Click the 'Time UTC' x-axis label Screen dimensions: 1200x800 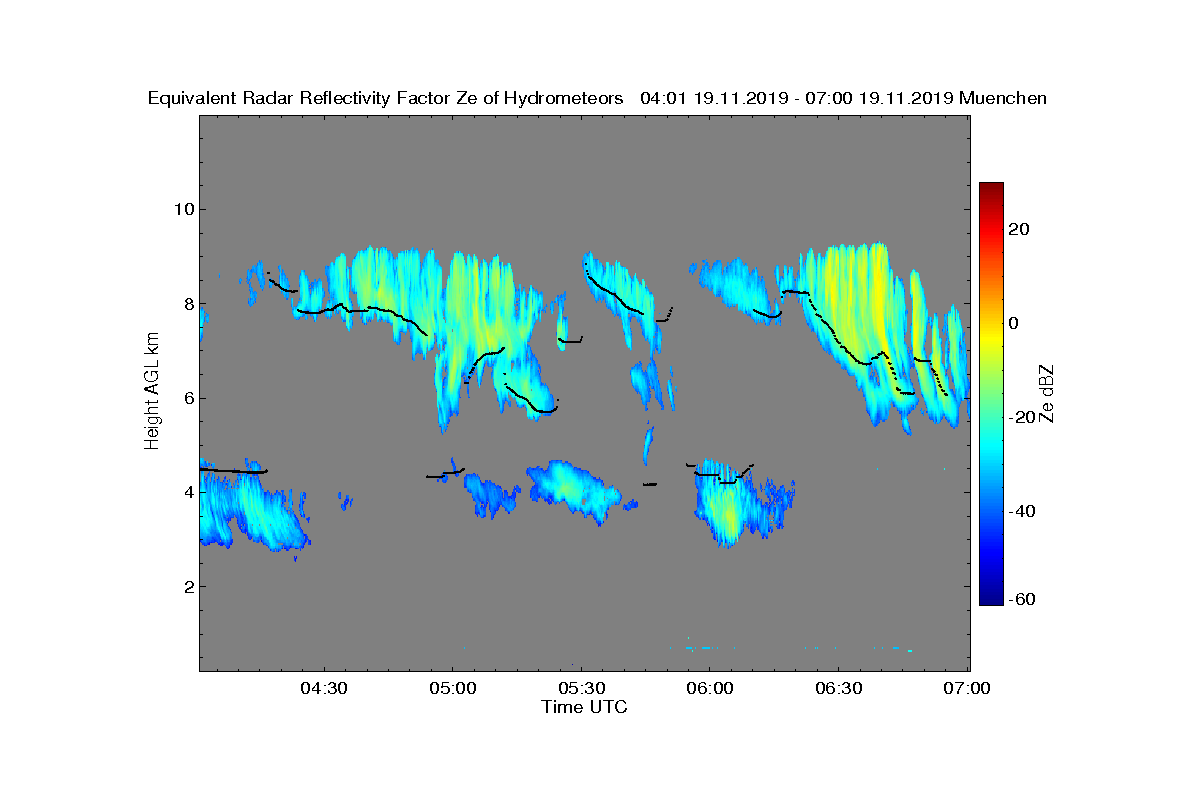(584, 707)
